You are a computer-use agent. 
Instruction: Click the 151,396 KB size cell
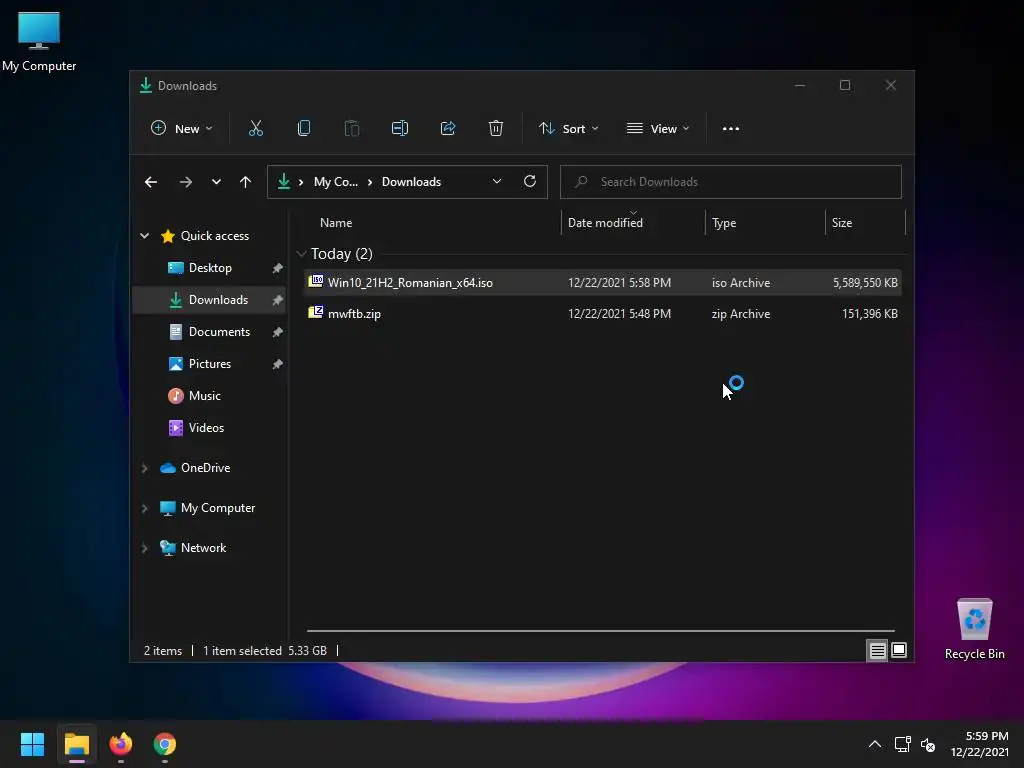(869, 314)
